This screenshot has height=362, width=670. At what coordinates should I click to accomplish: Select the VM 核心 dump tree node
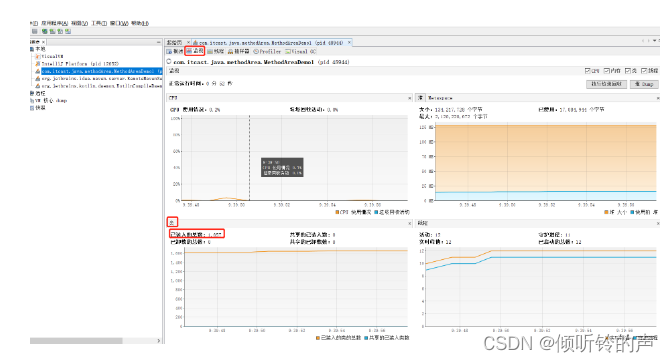(x=51, y=100)
